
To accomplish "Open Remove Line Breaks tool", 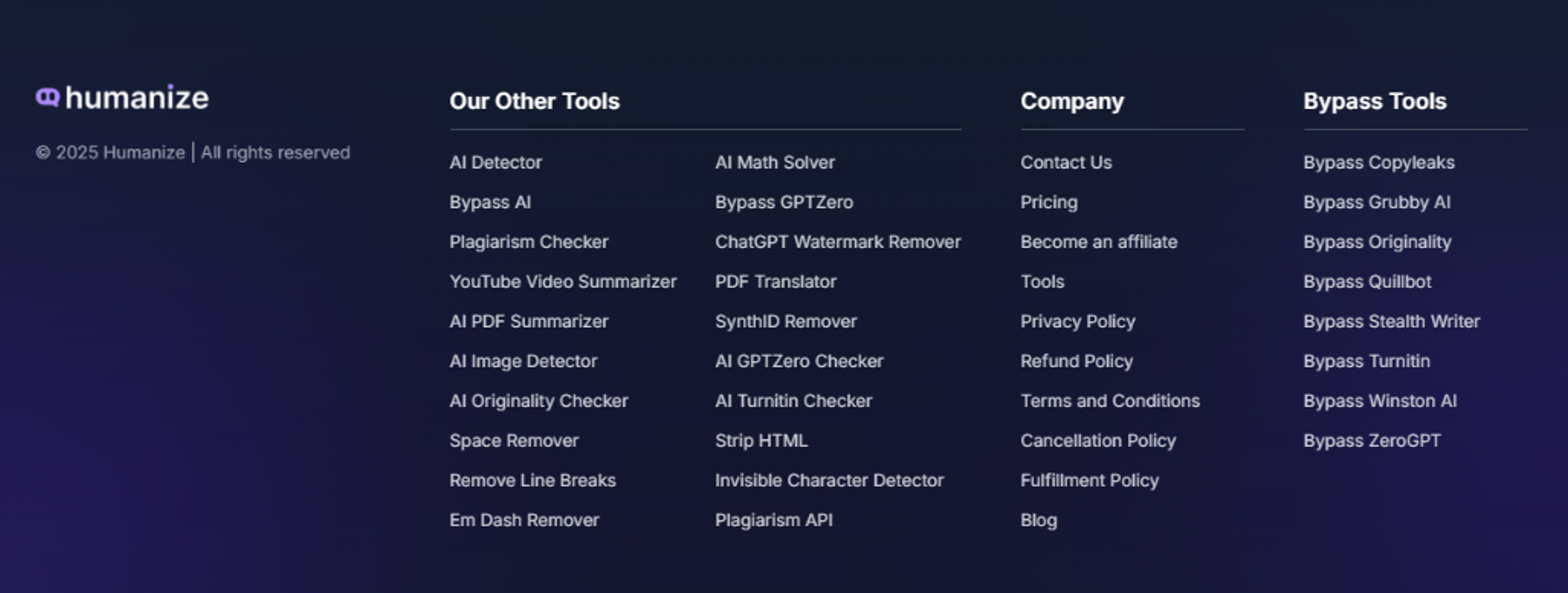I will pos(533,480).
